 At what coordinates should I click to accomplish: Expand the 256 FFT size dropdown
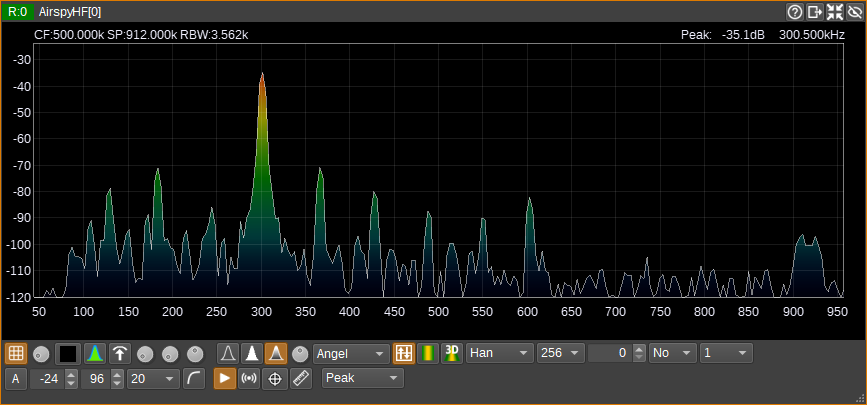click(561, 353)
